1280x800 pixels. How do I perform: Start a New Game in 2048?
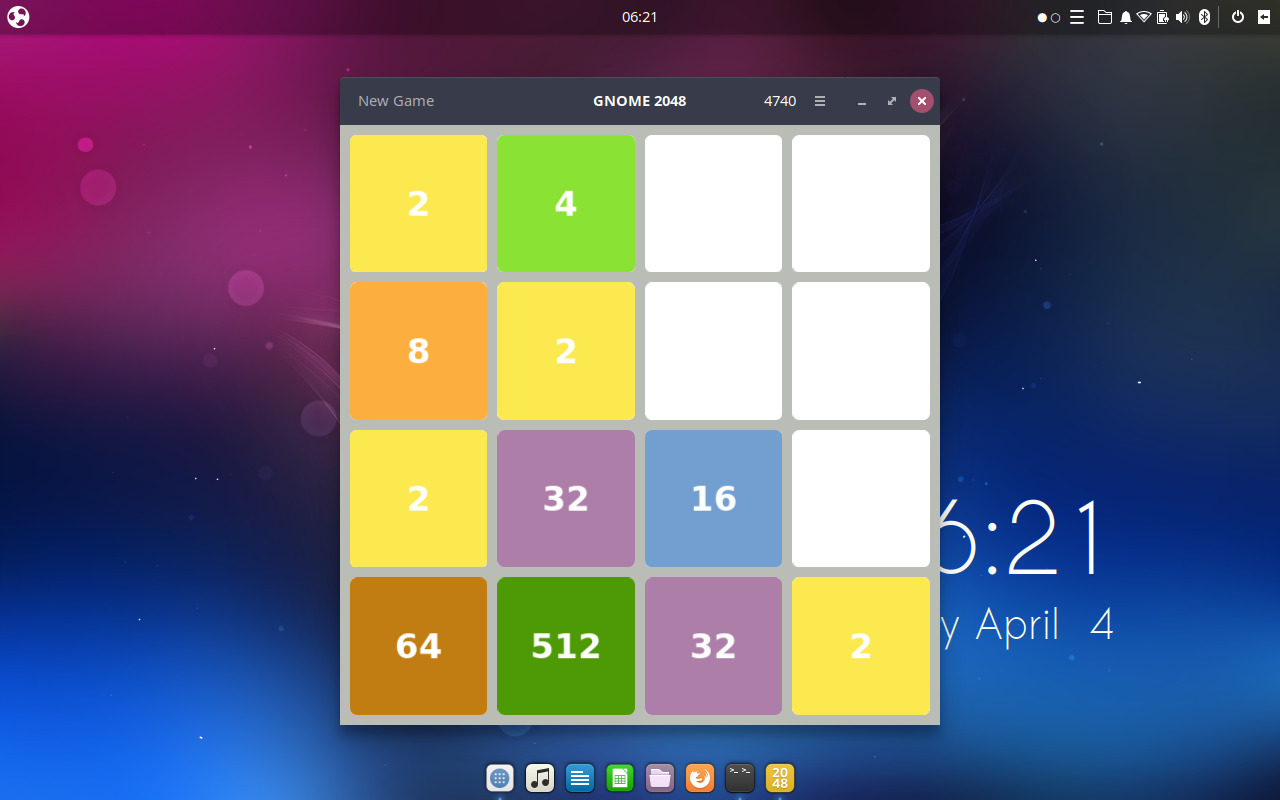pos(396,100)
